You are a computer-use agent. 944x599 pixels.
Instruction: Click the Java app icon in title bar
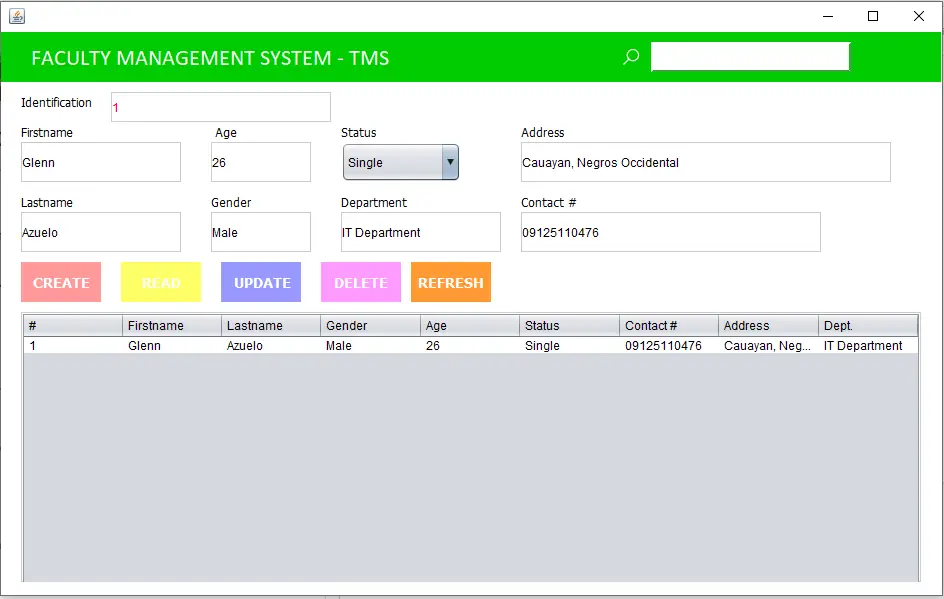point(17,16)
